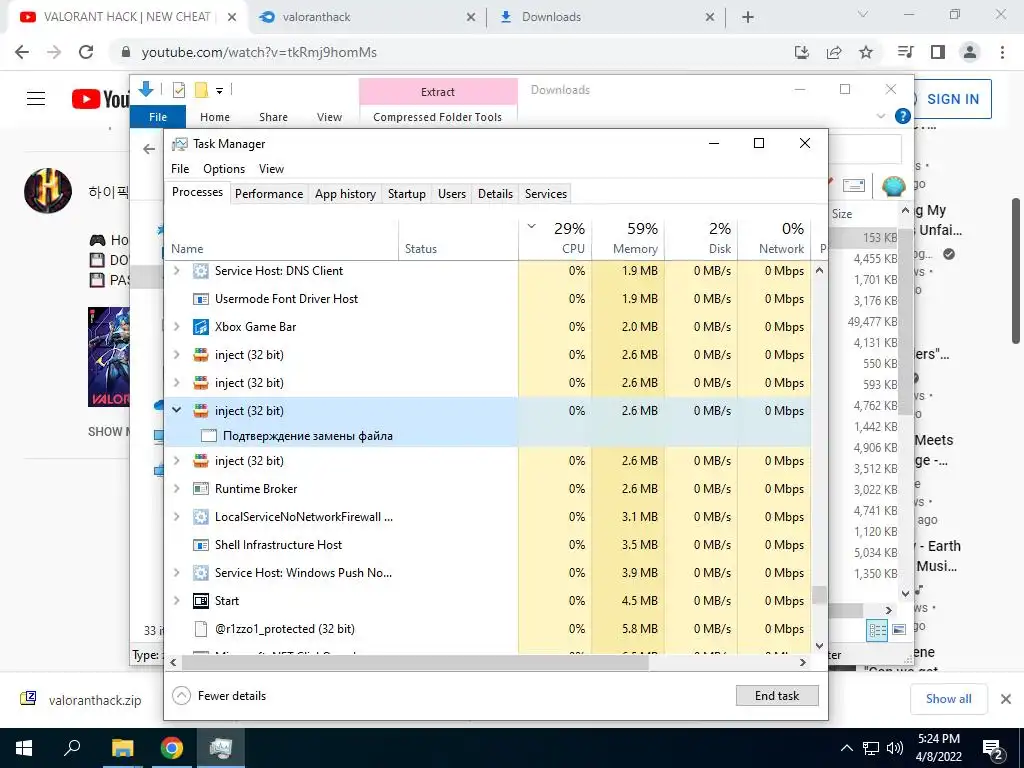Image resolution: width=1024 pixels, height=768 pixels.
Task: Click the Start process icon
Action: point(200,601)
